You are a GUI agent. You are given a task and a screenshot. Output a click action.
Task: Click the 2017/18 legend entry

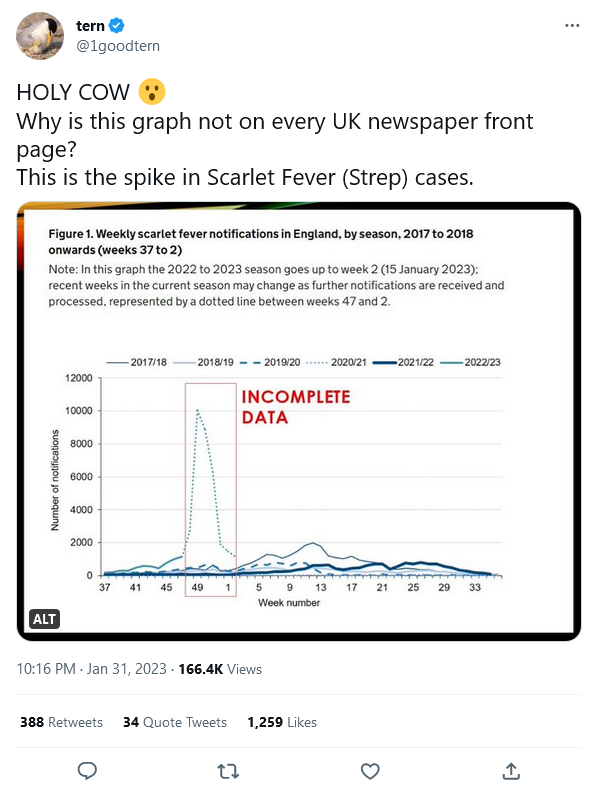[x=136, y=362]
